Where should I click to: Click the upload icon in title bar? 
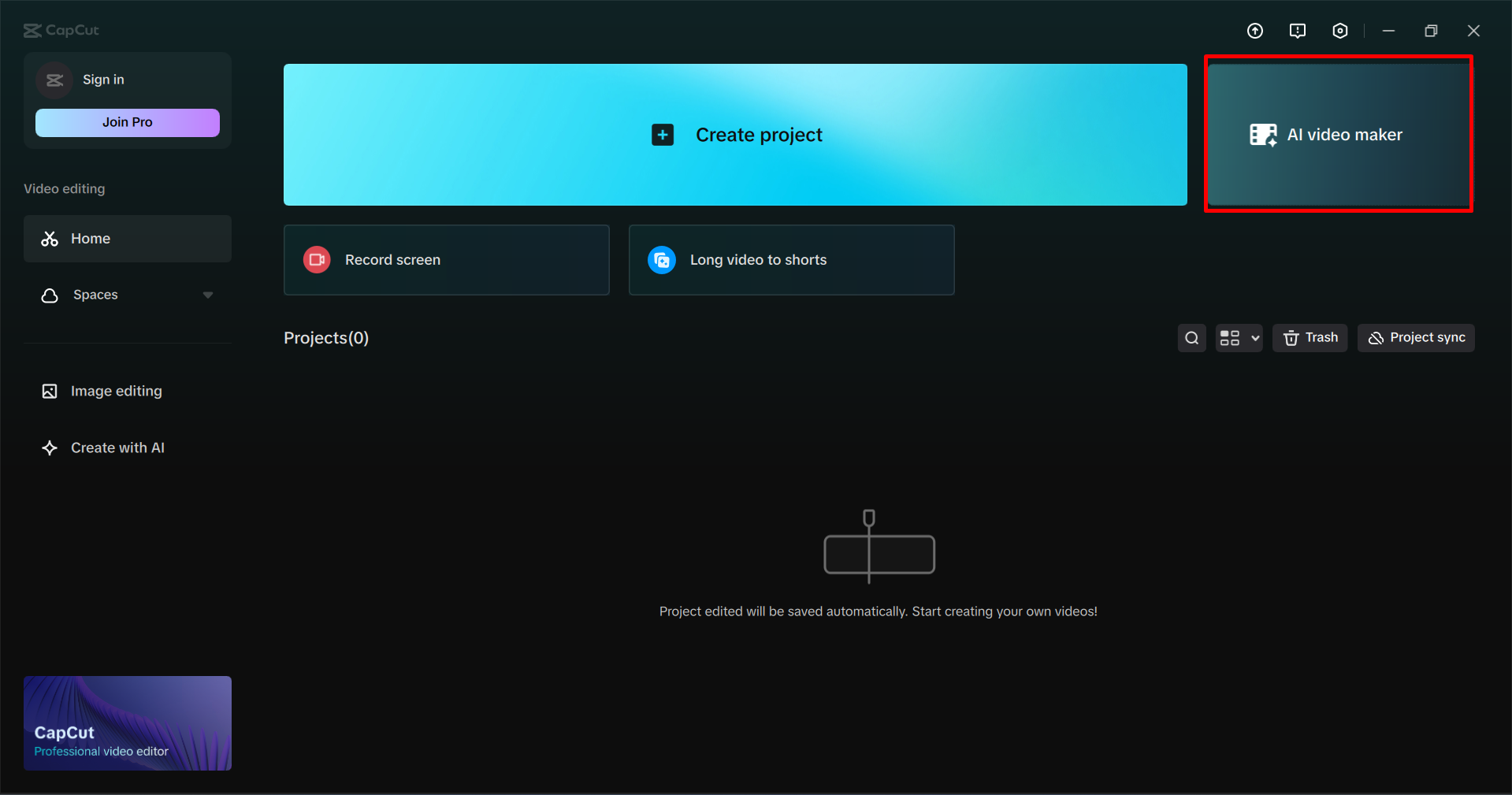click(x=1254, y=31)
